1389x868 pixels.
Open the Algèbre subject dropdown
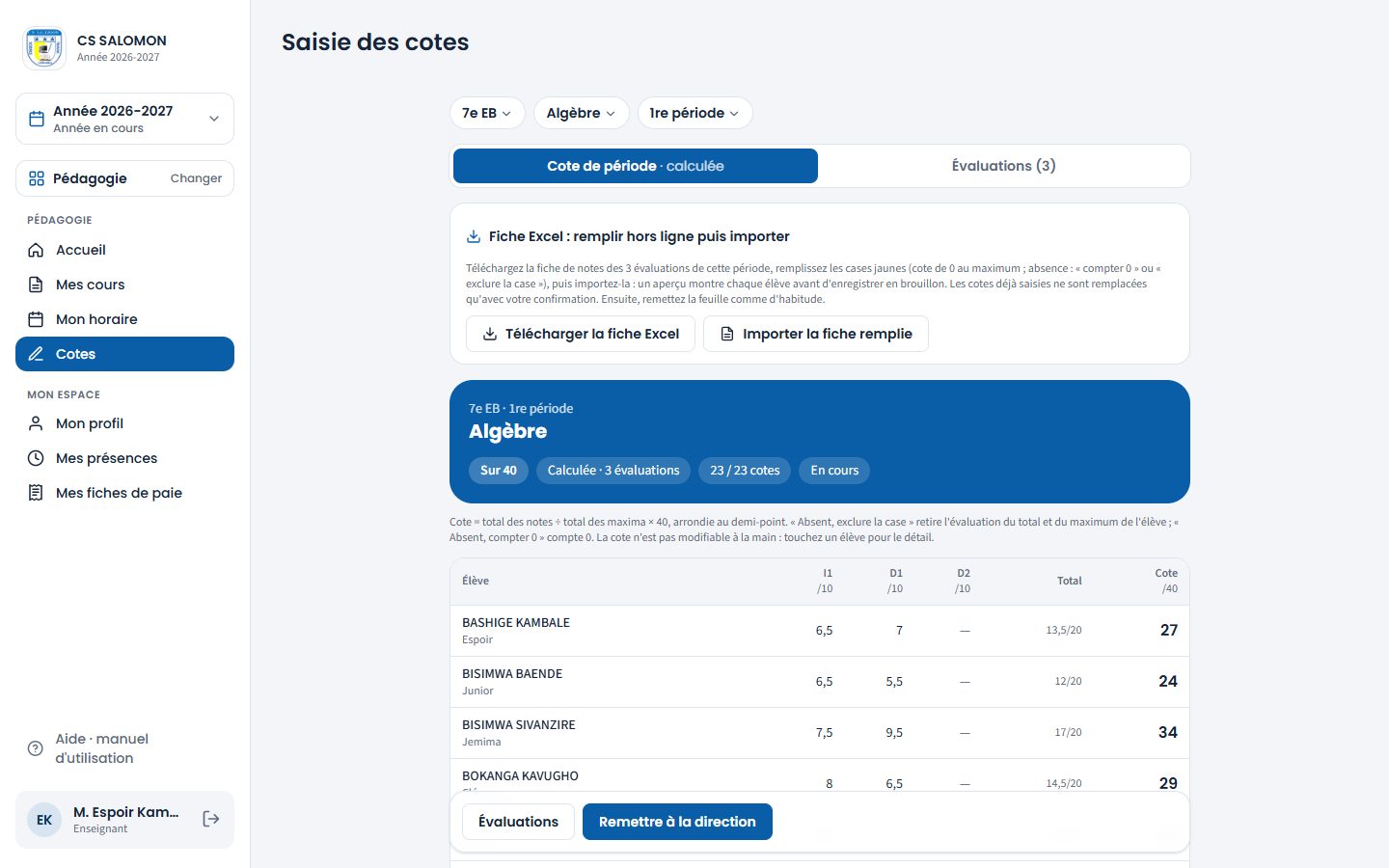[582, 113]
